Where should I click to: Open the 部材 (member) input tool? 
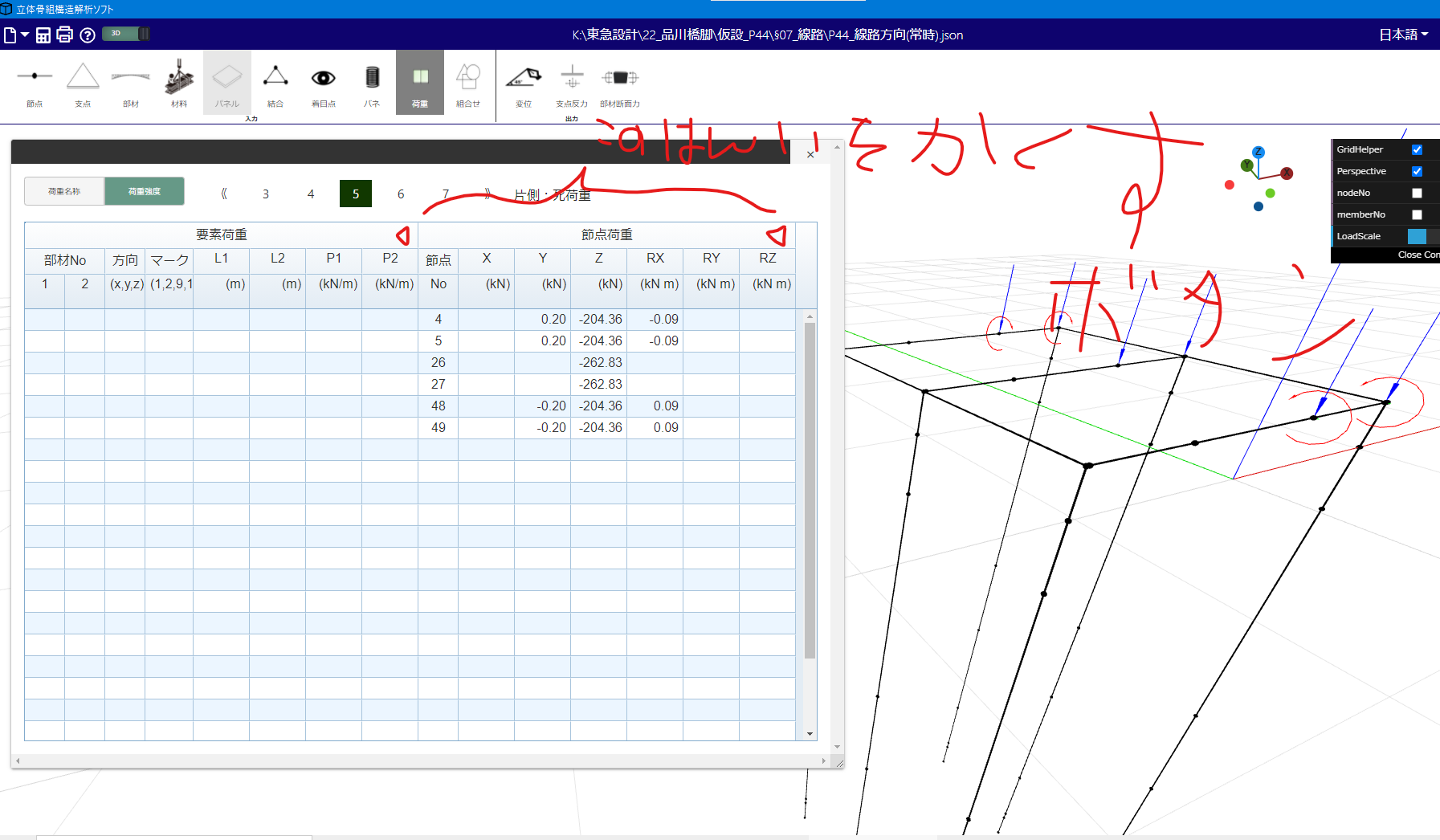click(x=131, y=83)
